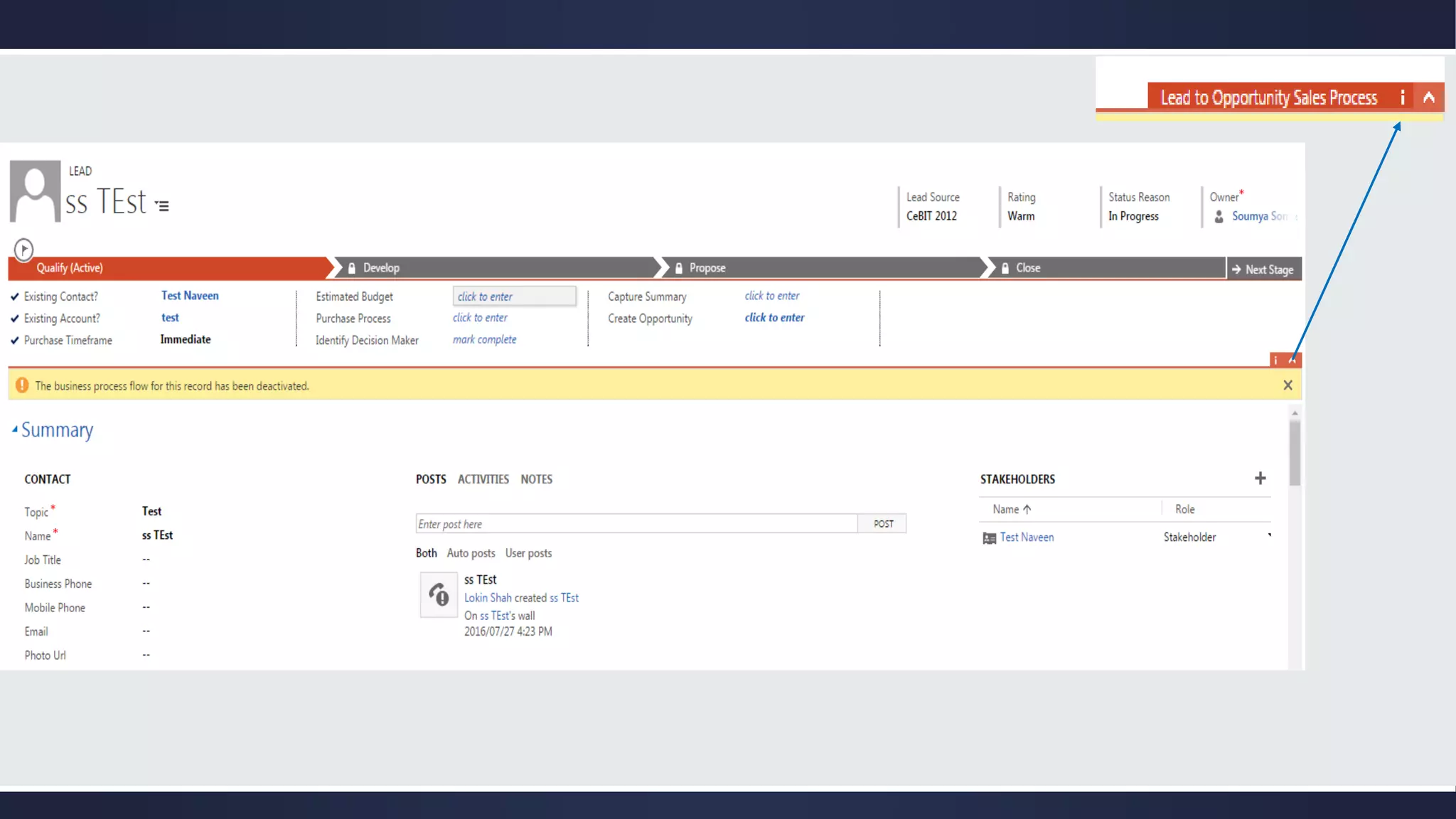Dismiss the deactivated process flow warning
Viewport: 1456px width, 819px height.
1288,385
